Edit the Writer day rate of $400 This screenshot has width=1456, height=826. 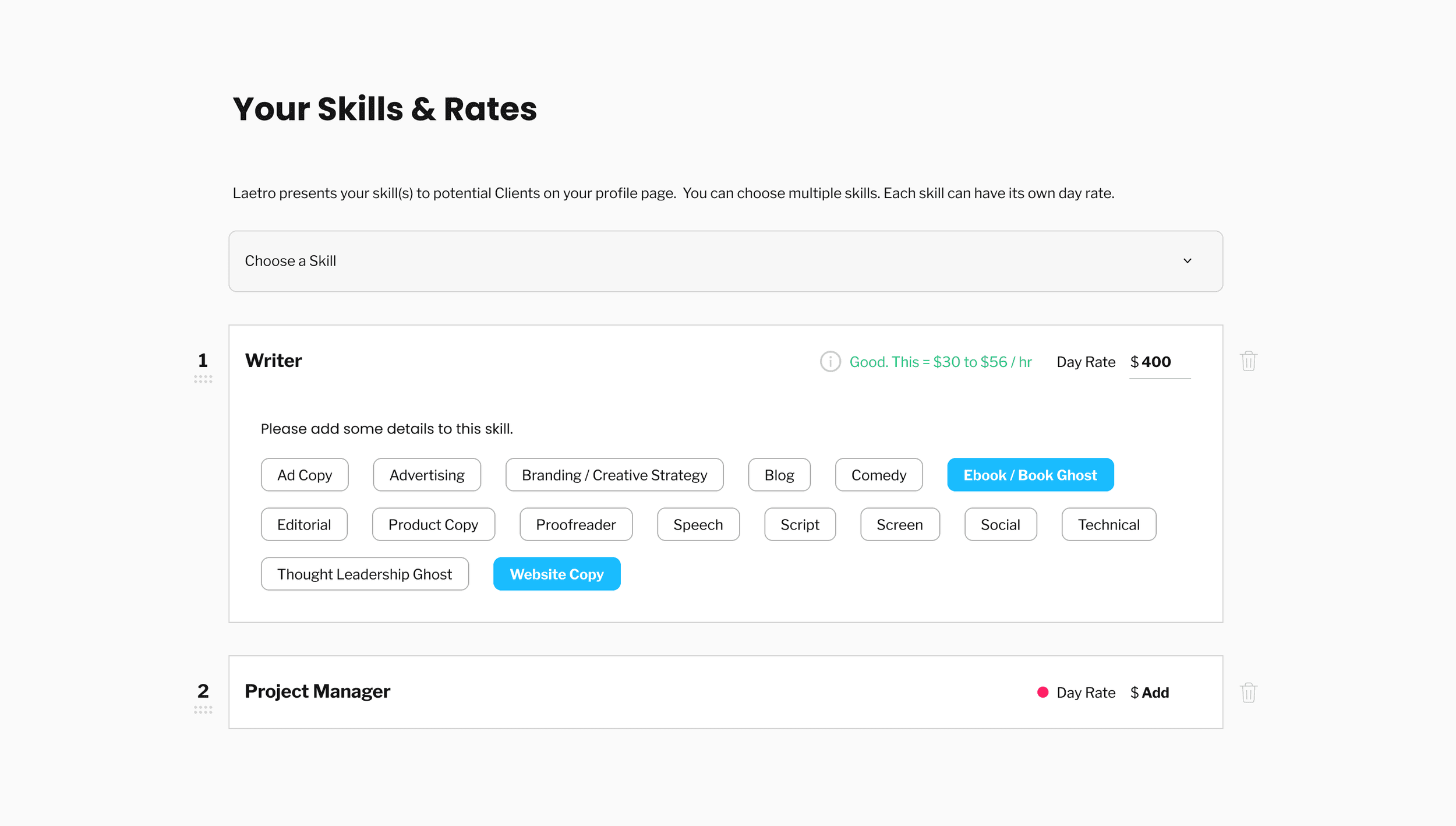1156,362
